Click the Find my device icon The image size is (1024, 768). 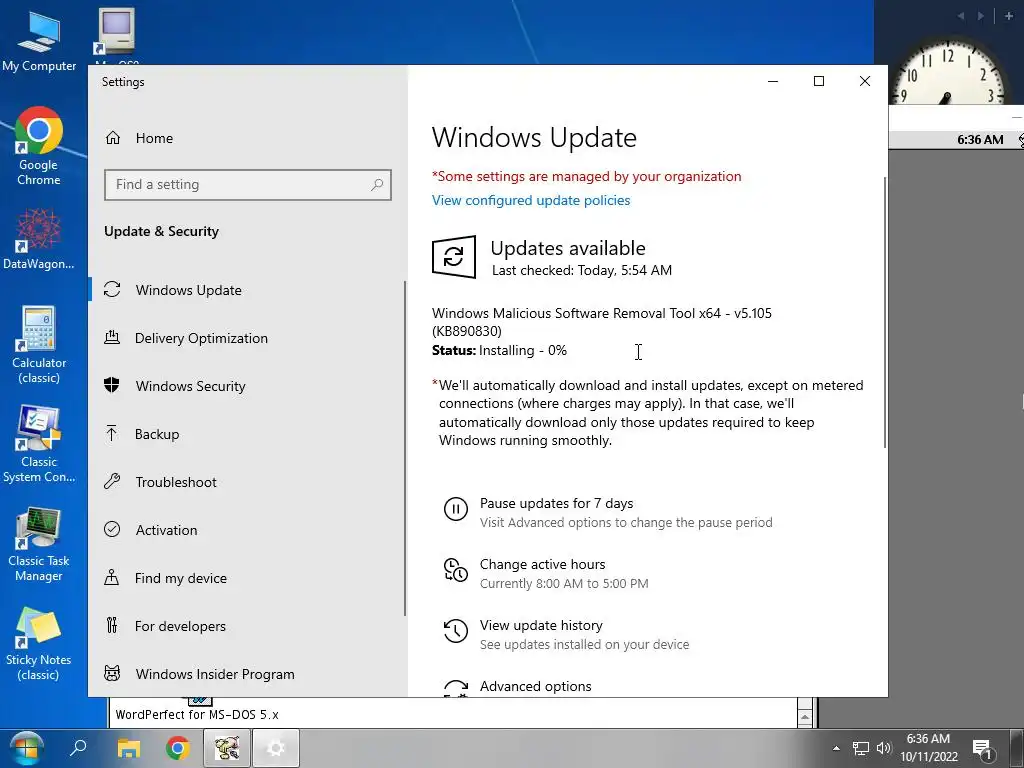point(112,577)
